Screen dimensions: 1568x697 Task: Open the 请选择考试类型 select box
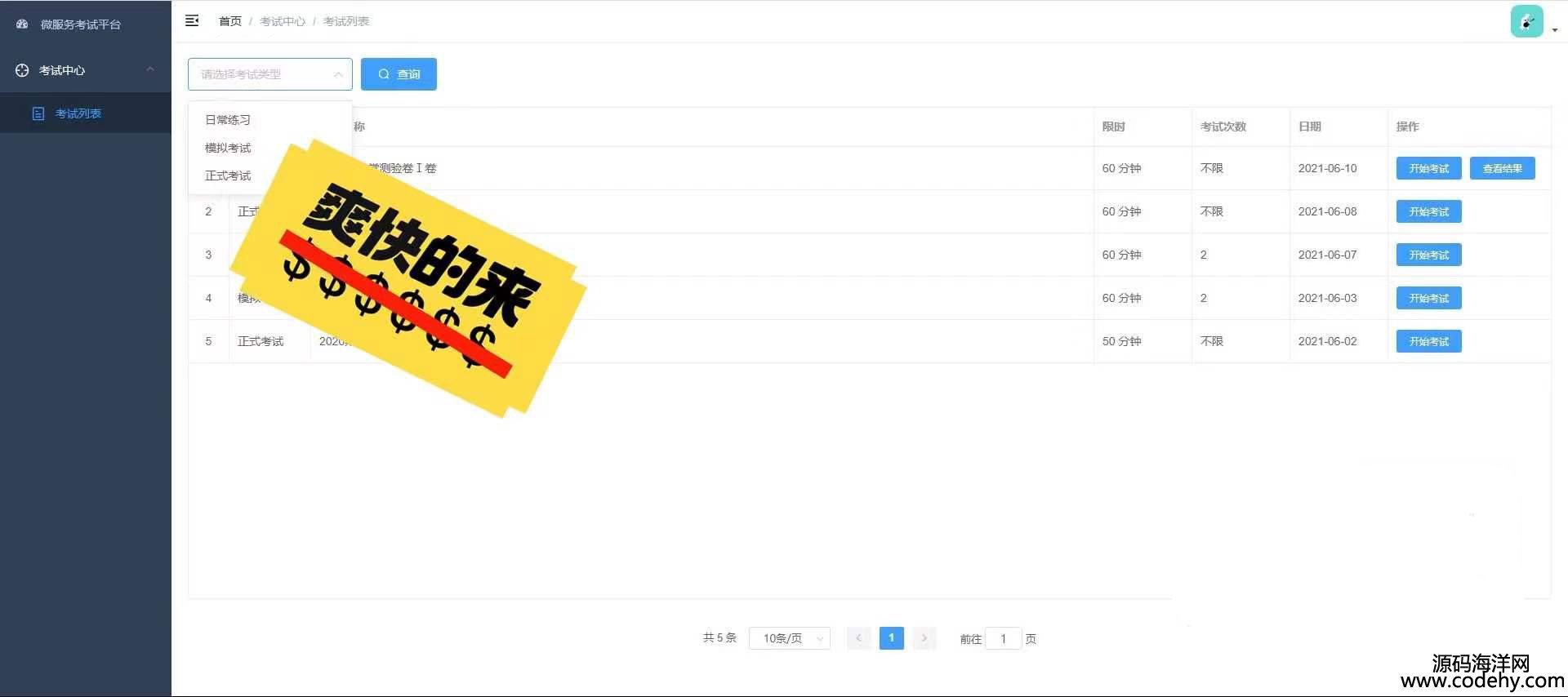pos(270,74)
